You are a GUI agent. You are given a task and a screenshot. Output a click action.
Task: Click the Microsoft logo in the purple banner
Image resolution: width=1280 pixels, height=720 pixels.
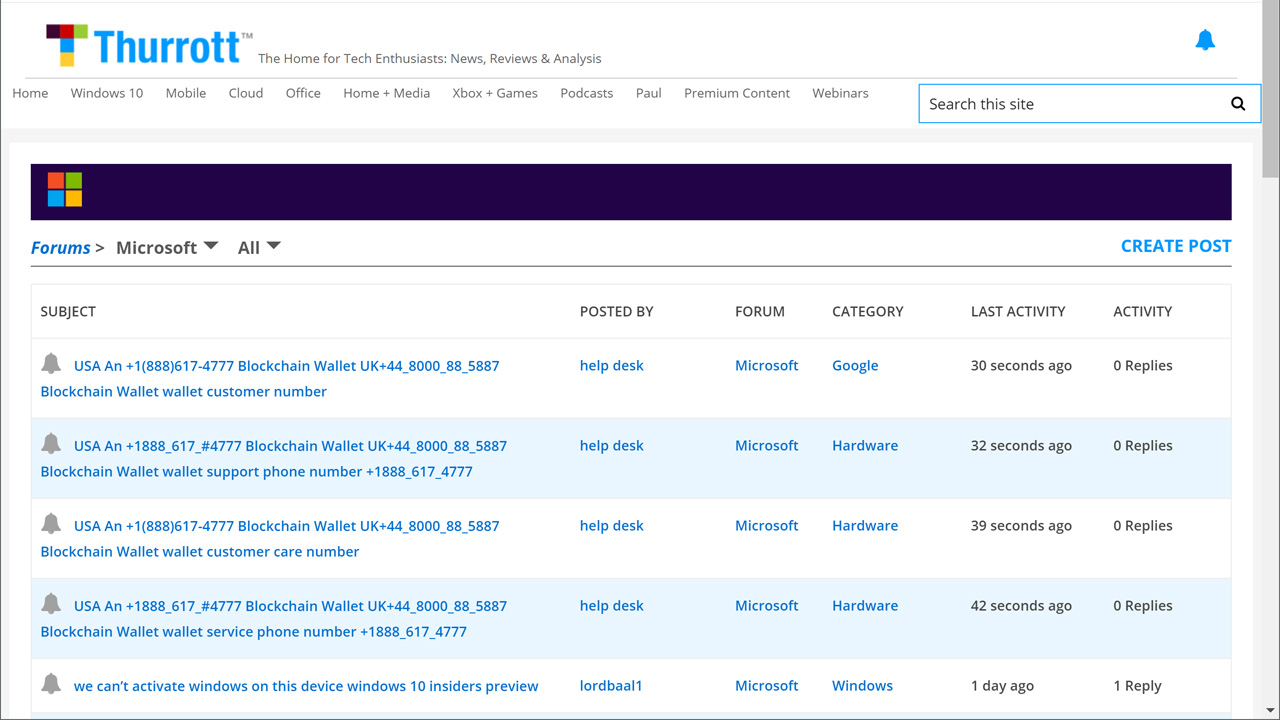tap(65, 190)
